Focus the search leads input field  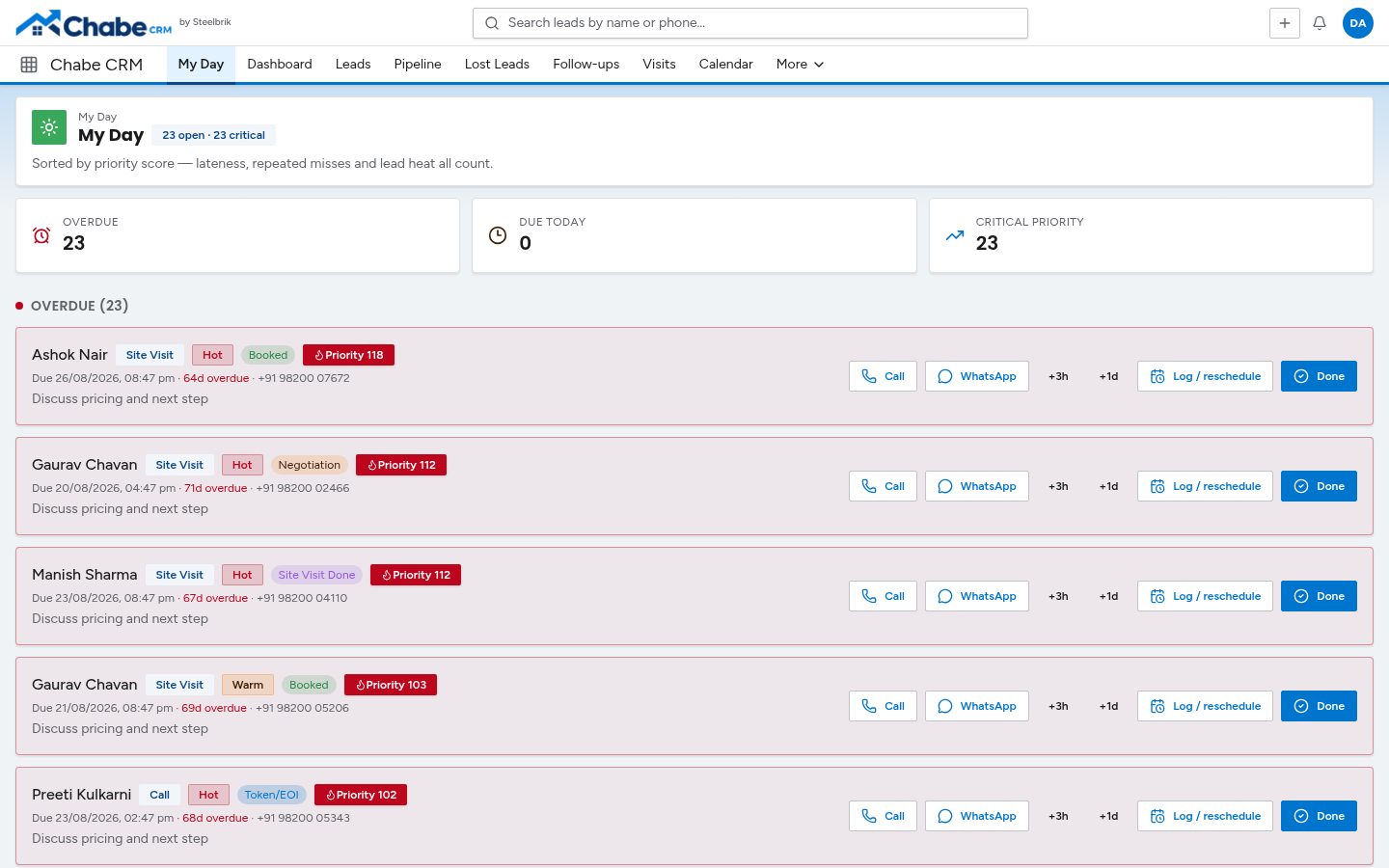[750, 23]
